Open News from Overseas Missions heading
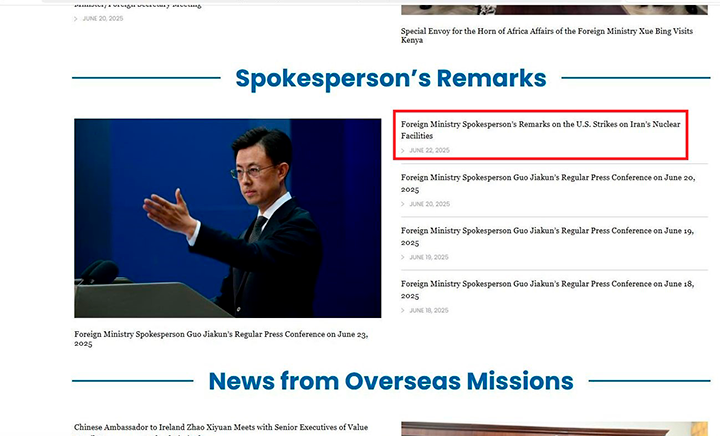 coord(391,381)
